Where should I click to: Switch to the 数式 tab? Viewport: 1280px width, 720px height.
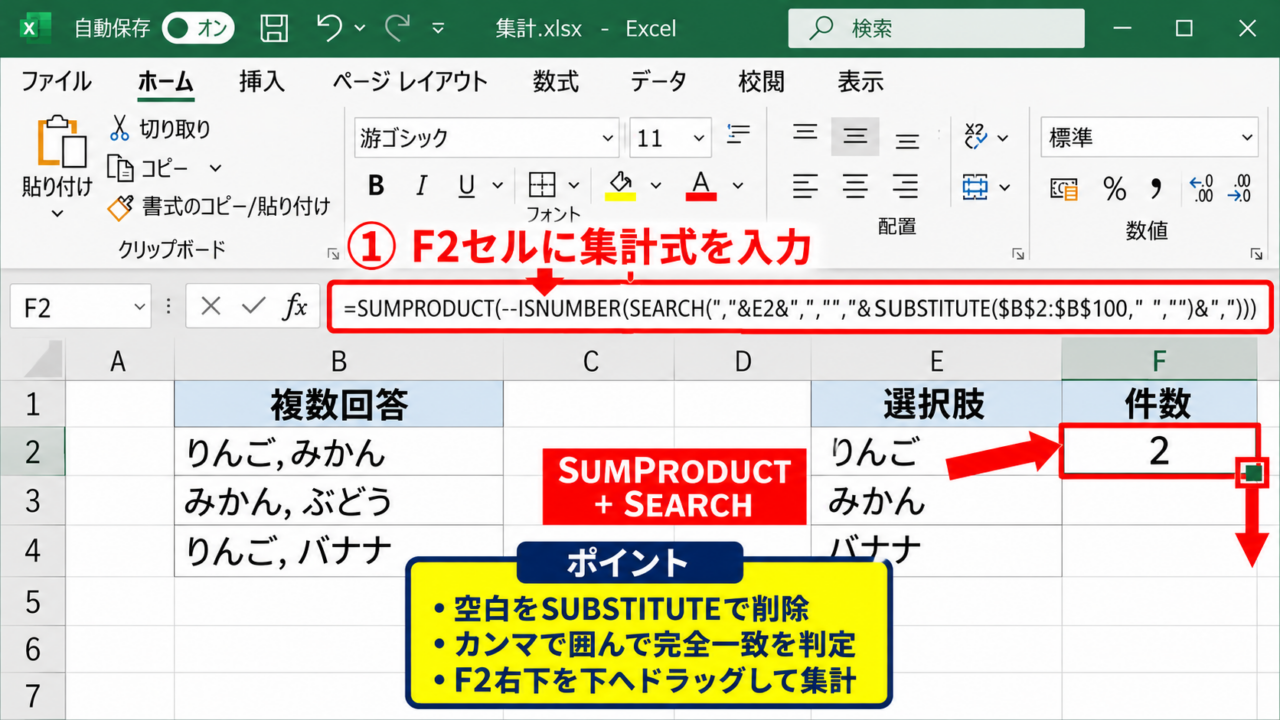tap(556, 81)
